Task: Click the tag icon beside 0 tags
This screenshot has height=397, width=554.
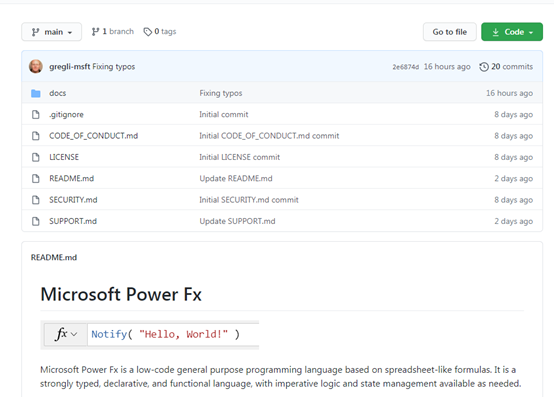Action: tap(148, 32)
